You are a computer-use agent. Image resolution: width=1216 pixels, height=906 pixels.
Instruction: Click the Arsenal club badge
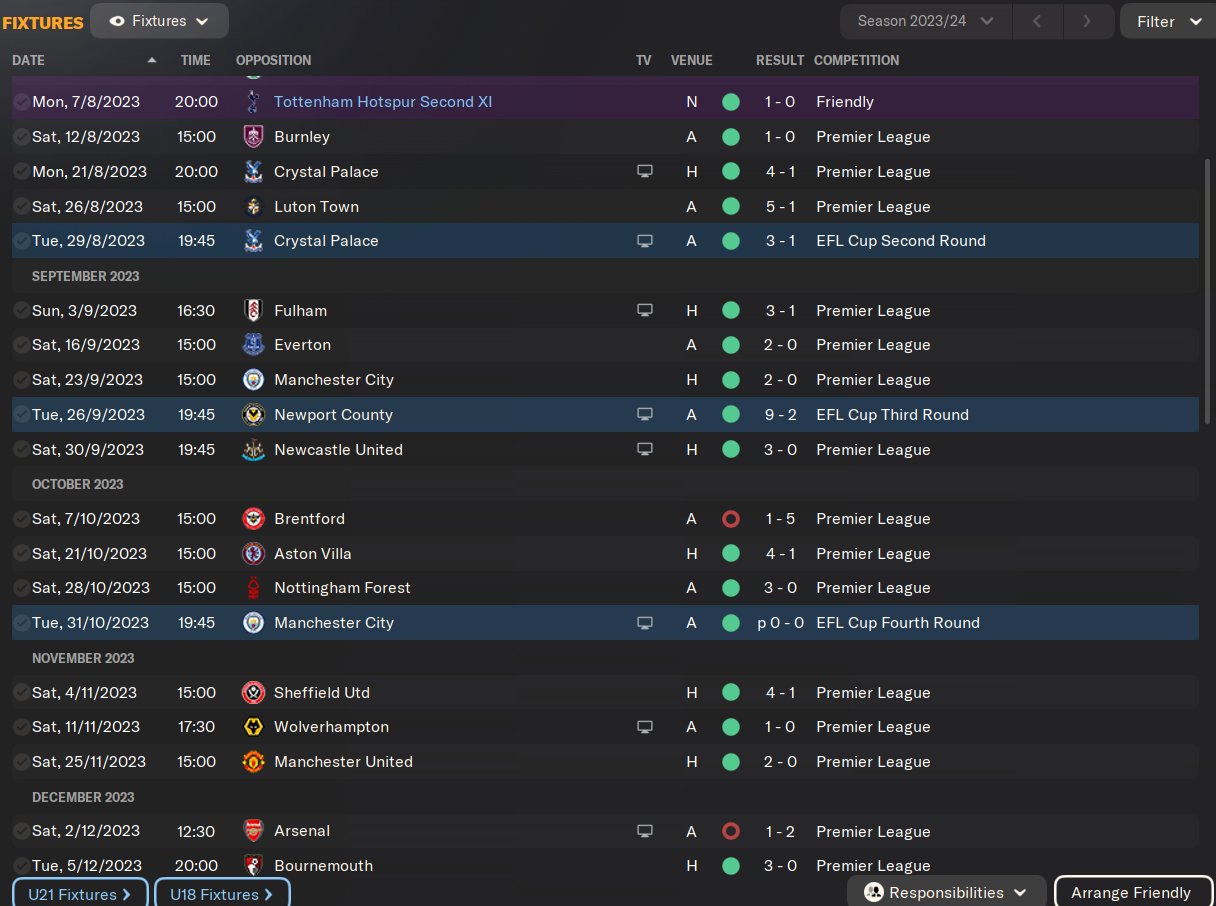(x=253, y=831)
